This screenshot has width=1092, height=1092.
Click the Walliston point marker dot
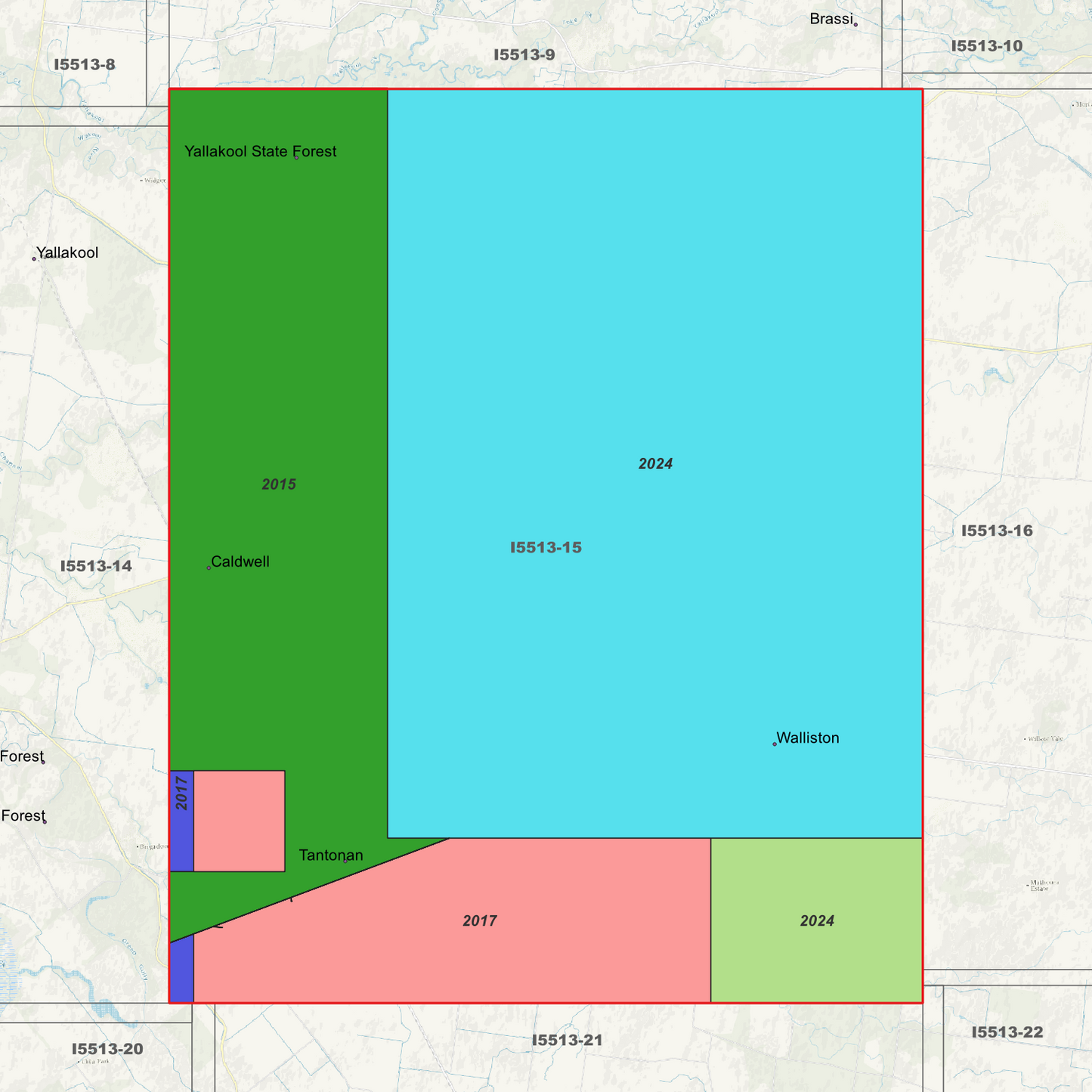(775, 744)
